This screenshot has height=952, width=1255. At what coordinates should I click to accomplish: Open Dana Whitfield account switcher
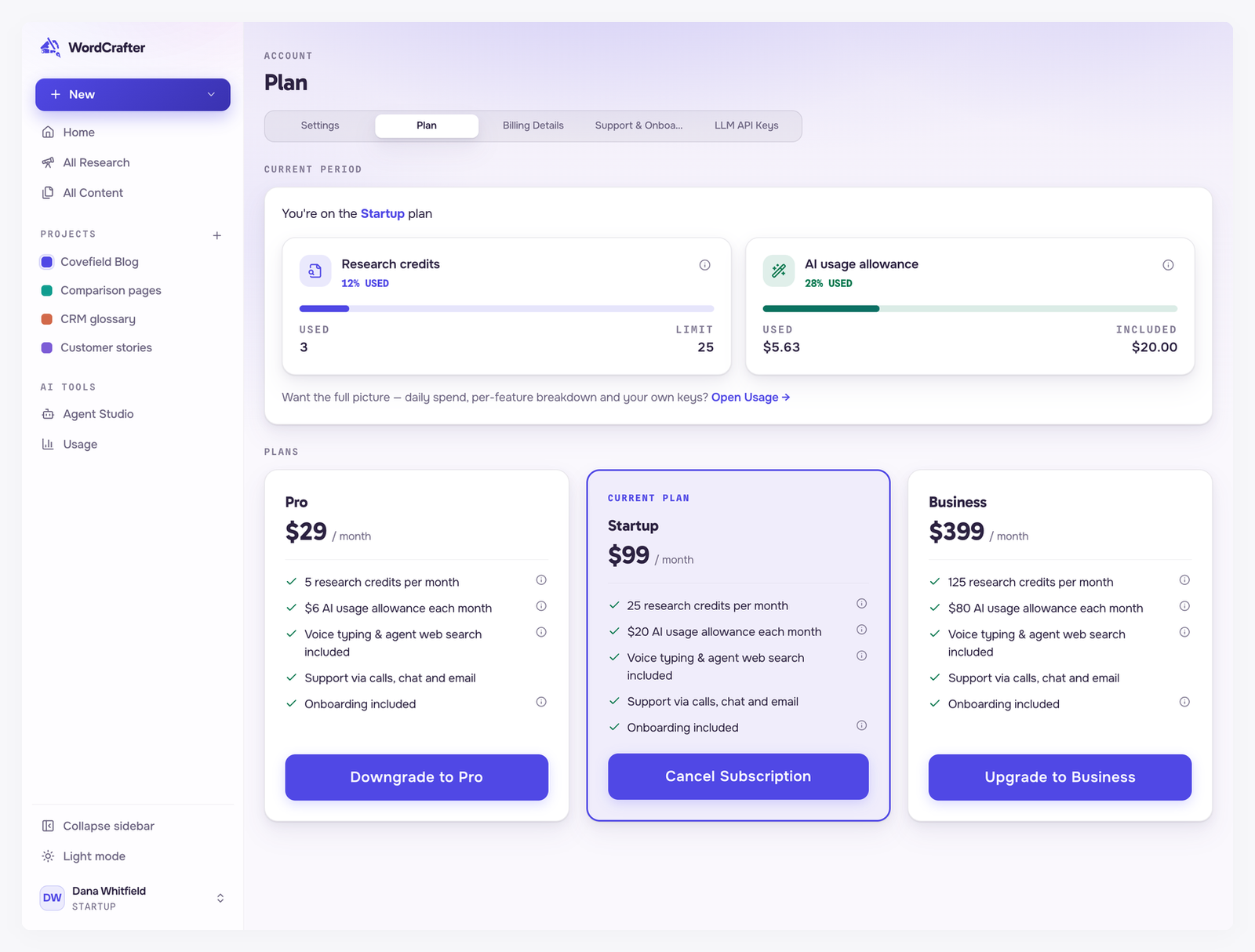tap(133, 898)
